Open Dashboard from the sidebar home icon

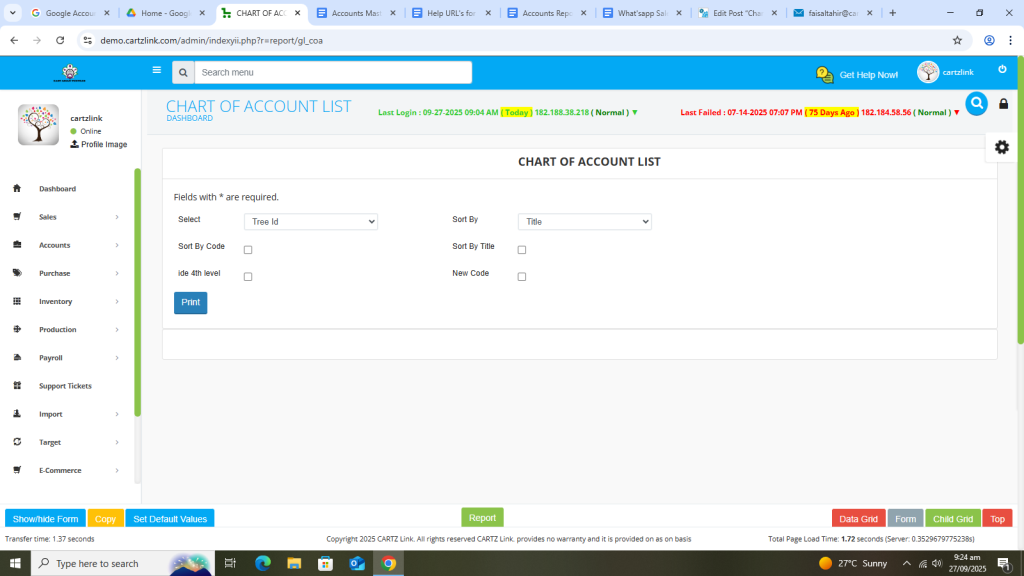(17, 189)
